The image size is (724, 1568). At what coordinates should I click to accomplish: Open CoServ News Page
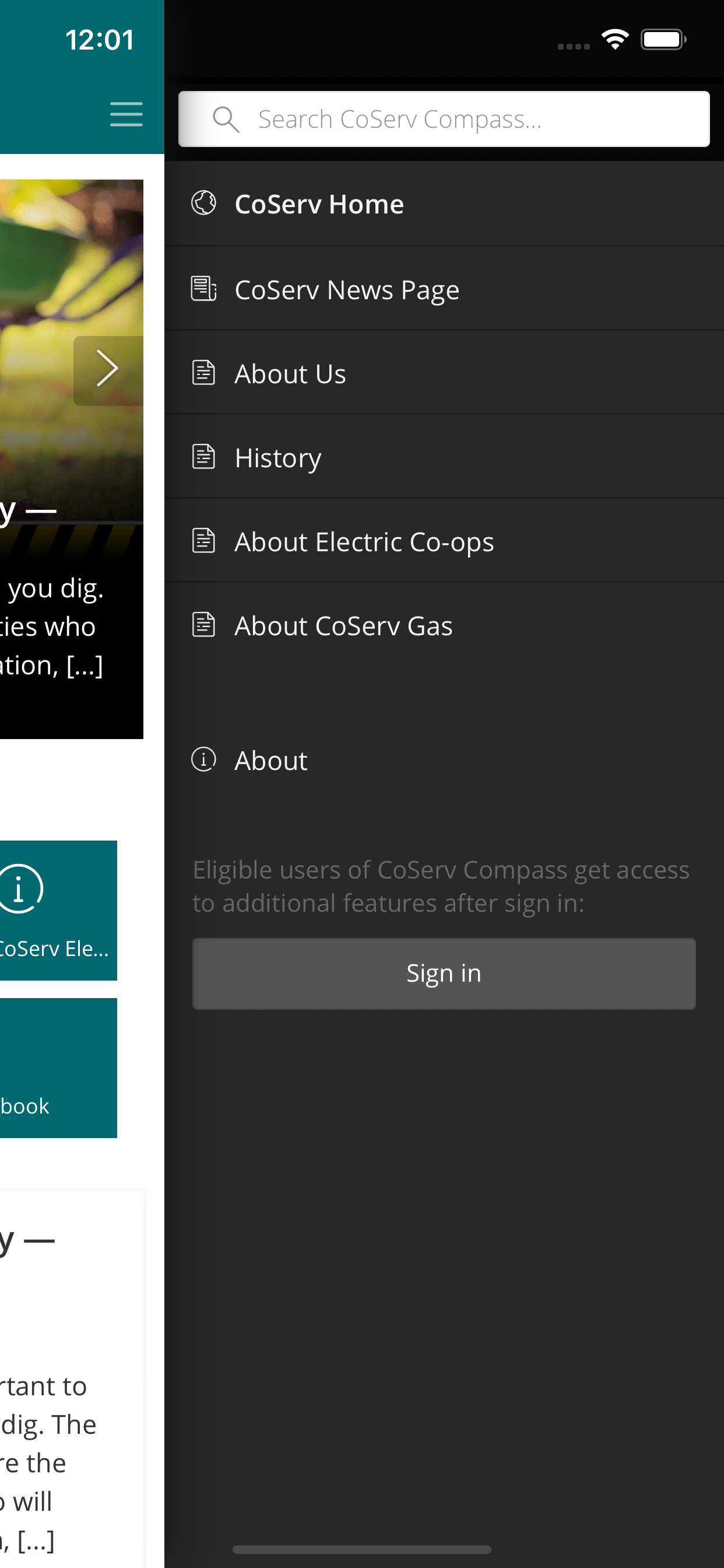[x=444, y=289]
